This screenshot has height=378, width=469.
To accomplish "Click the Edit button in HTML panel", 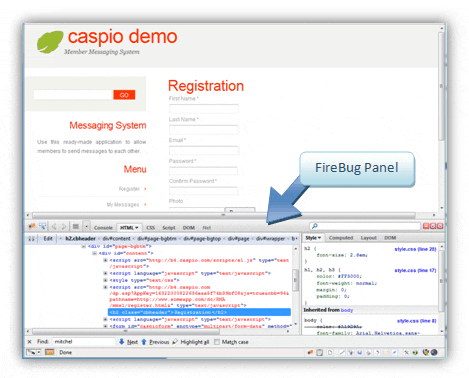I will (x=48, y=238).
